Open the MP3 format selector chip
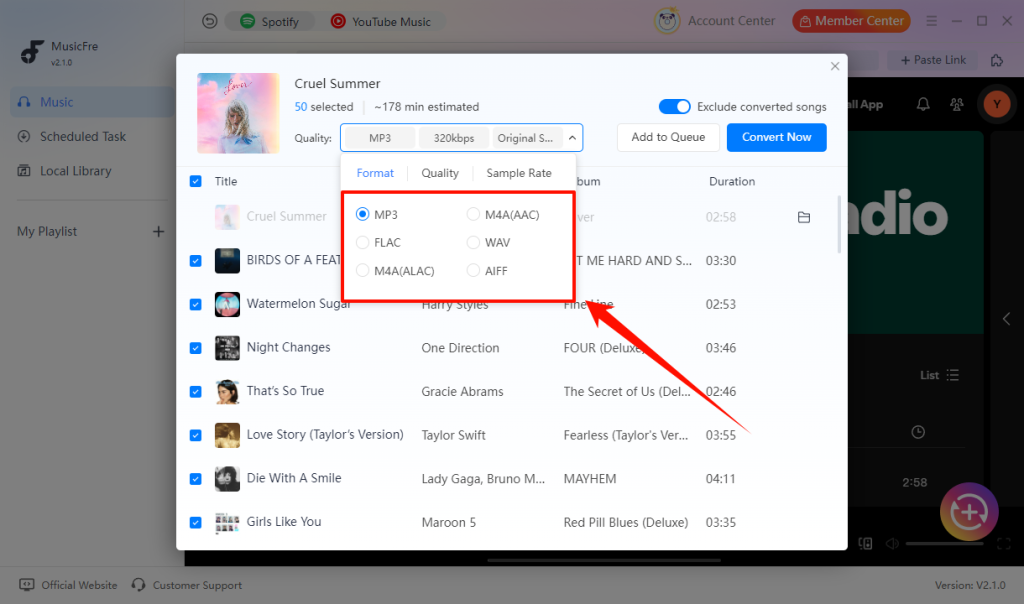 380,138
